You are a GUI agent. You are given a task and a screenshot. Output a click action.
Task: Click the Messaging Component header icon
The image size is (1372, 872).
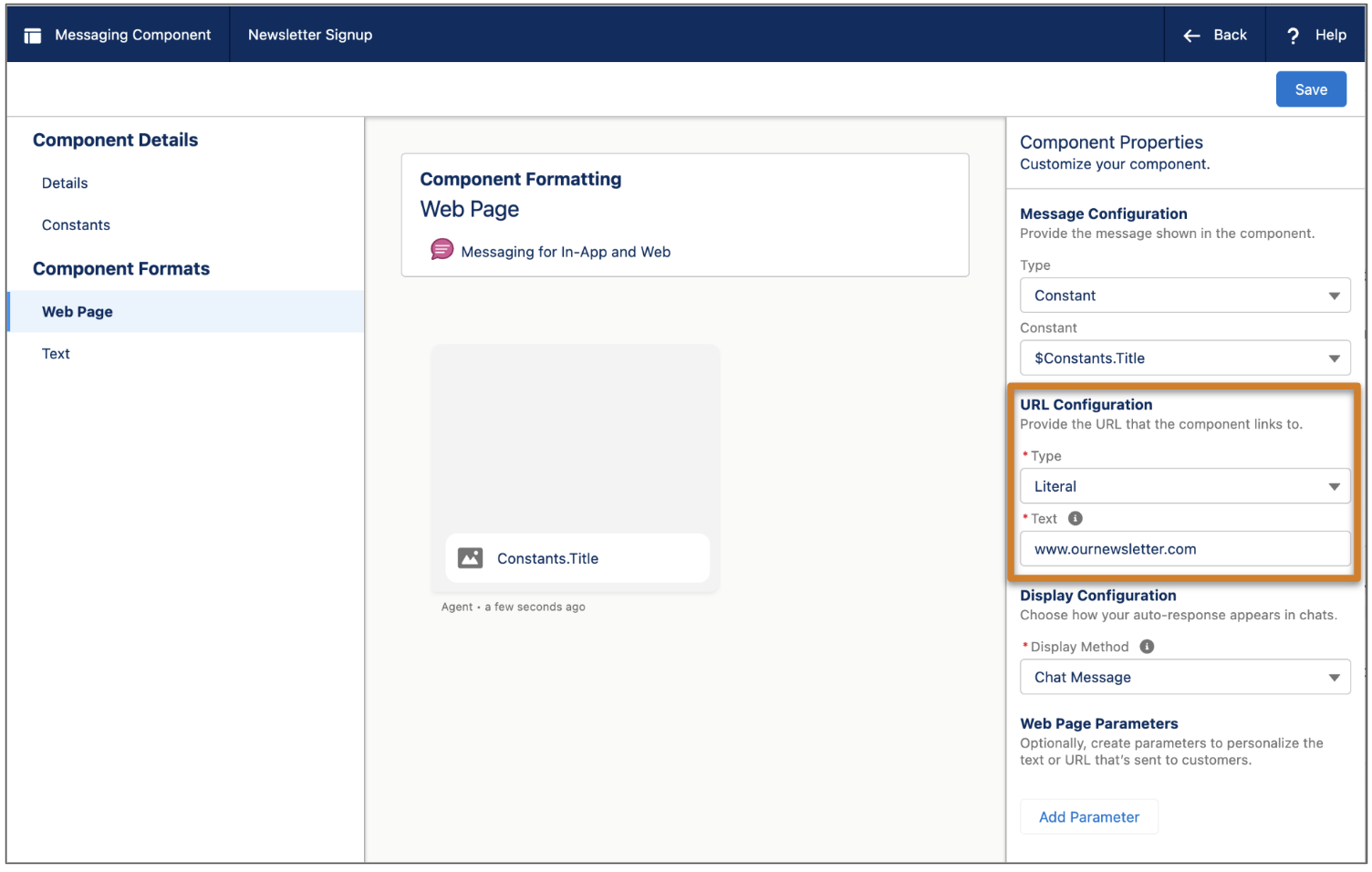point(33,36)
